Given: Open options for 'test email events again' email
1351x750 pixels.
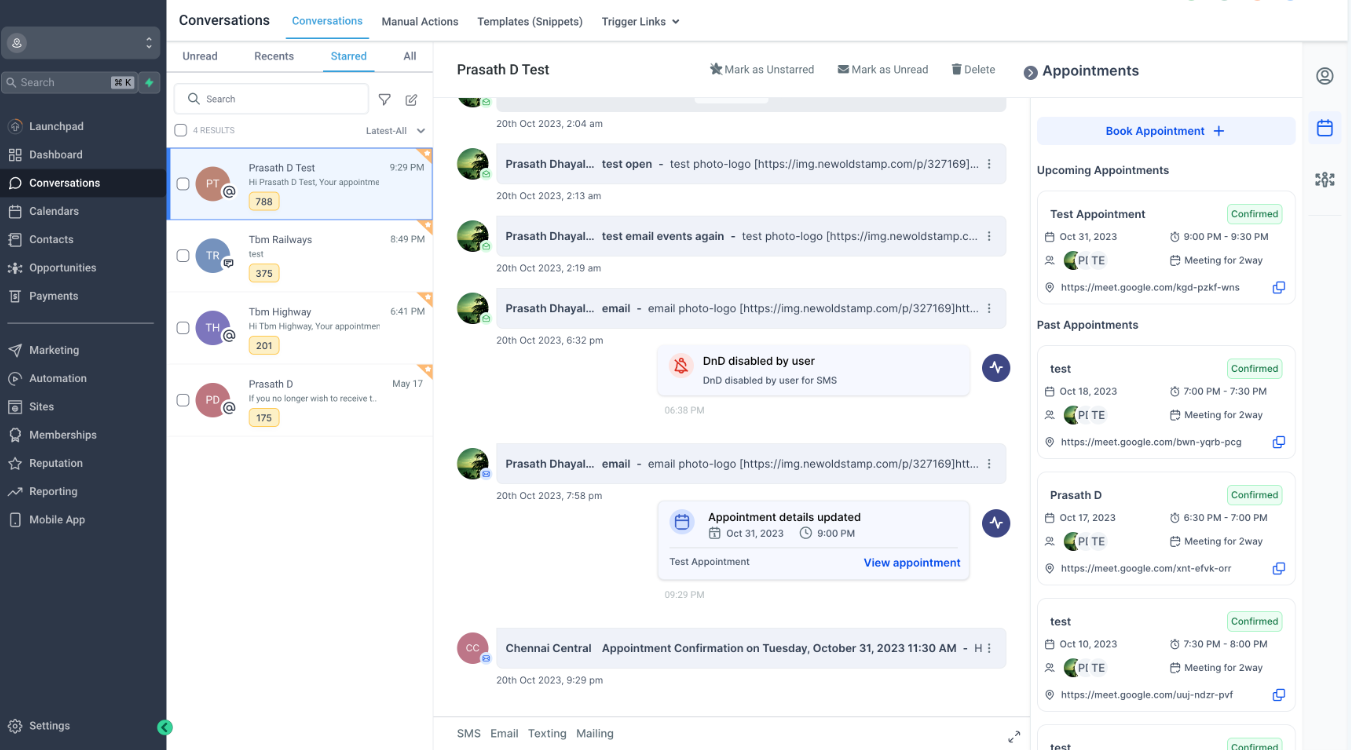Looking at the screenshot, I should pyautogui.click(x=989, y=236).
